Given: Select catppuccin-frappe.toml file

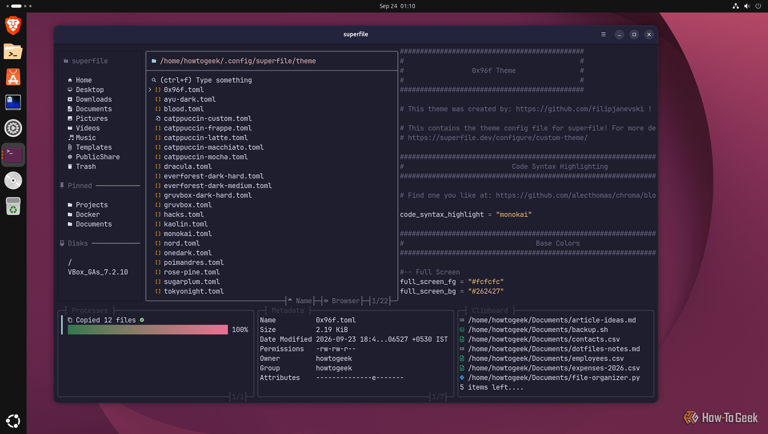Looking at the screenshot, I should coord(208,128).
